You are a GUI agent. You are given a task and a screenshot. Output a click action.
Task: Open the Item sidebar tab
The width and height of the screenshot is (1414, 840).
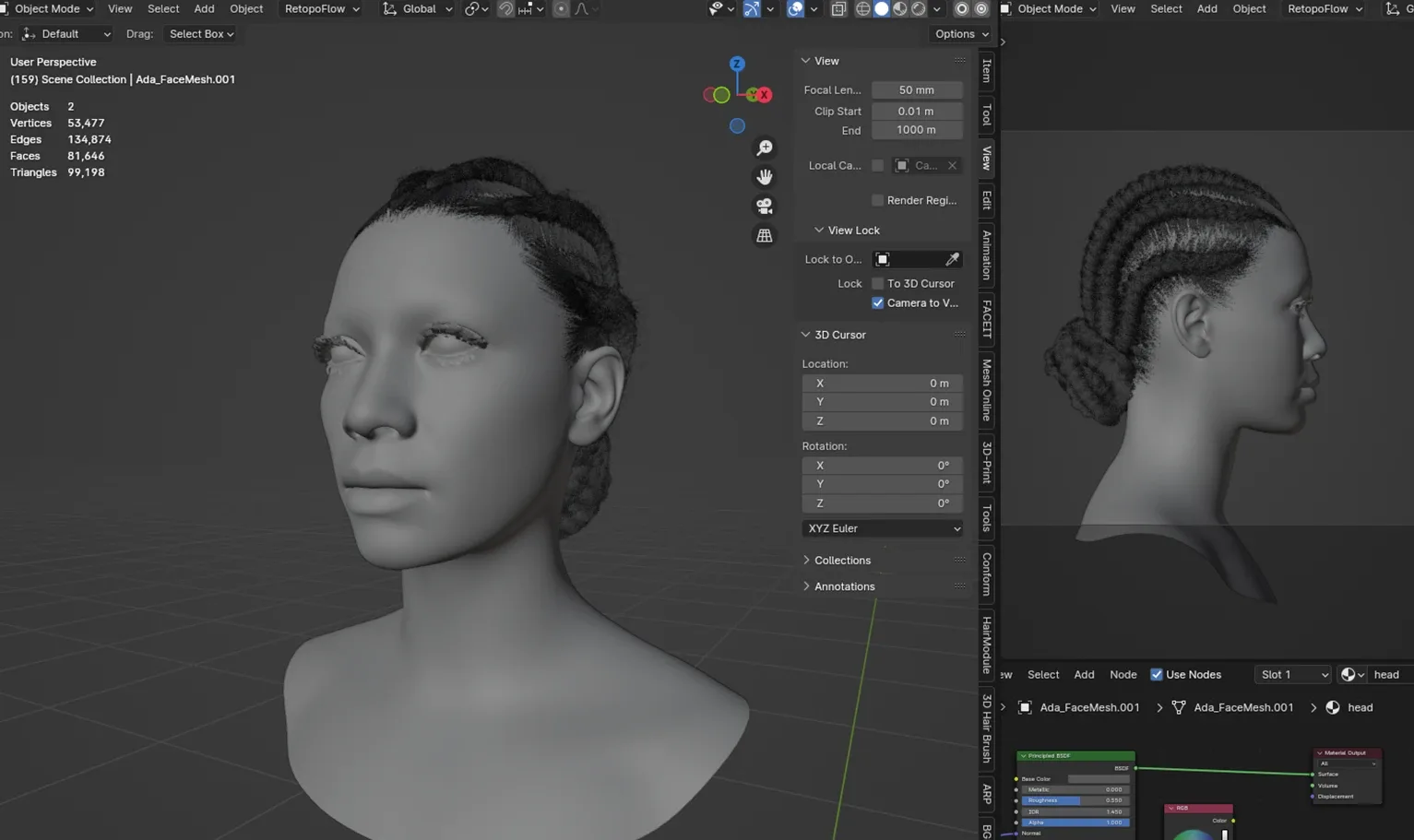tap(987, 70)
